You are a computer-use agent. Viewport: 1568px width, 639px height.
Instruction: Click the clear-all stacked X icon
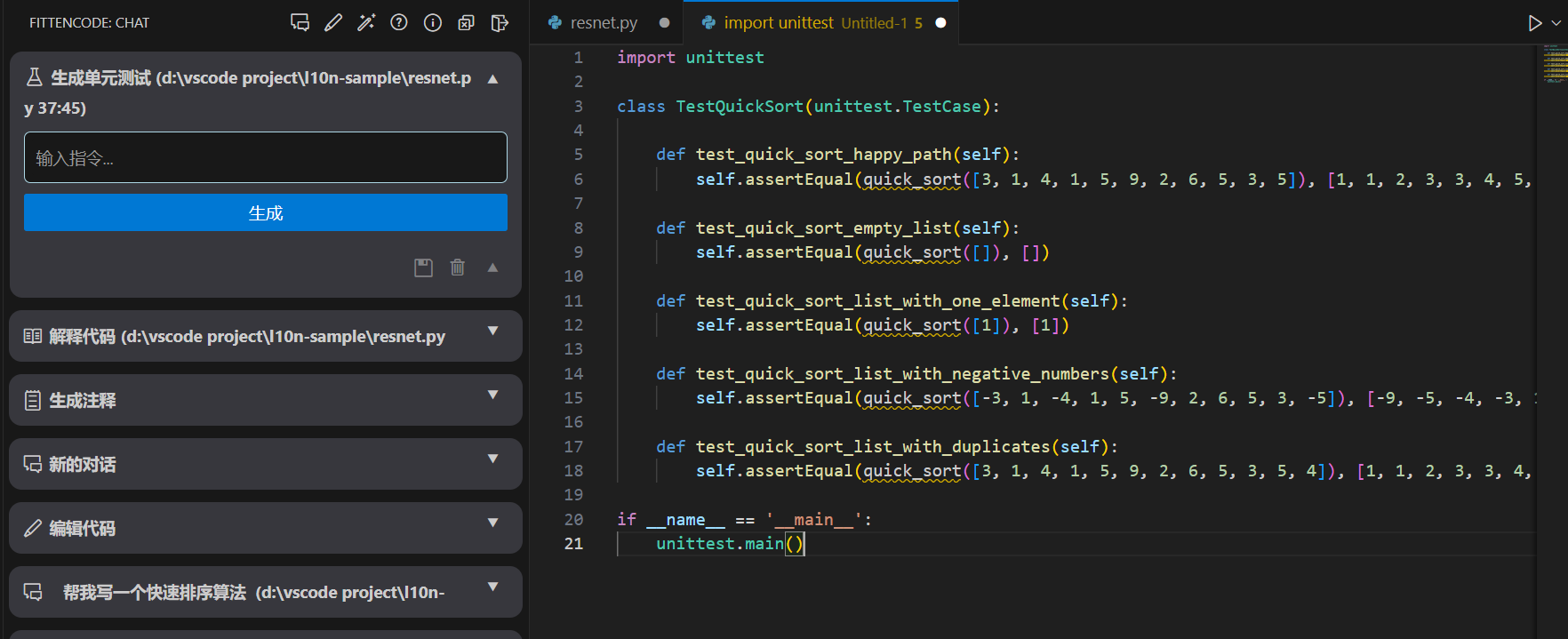[x=466, y=23]
